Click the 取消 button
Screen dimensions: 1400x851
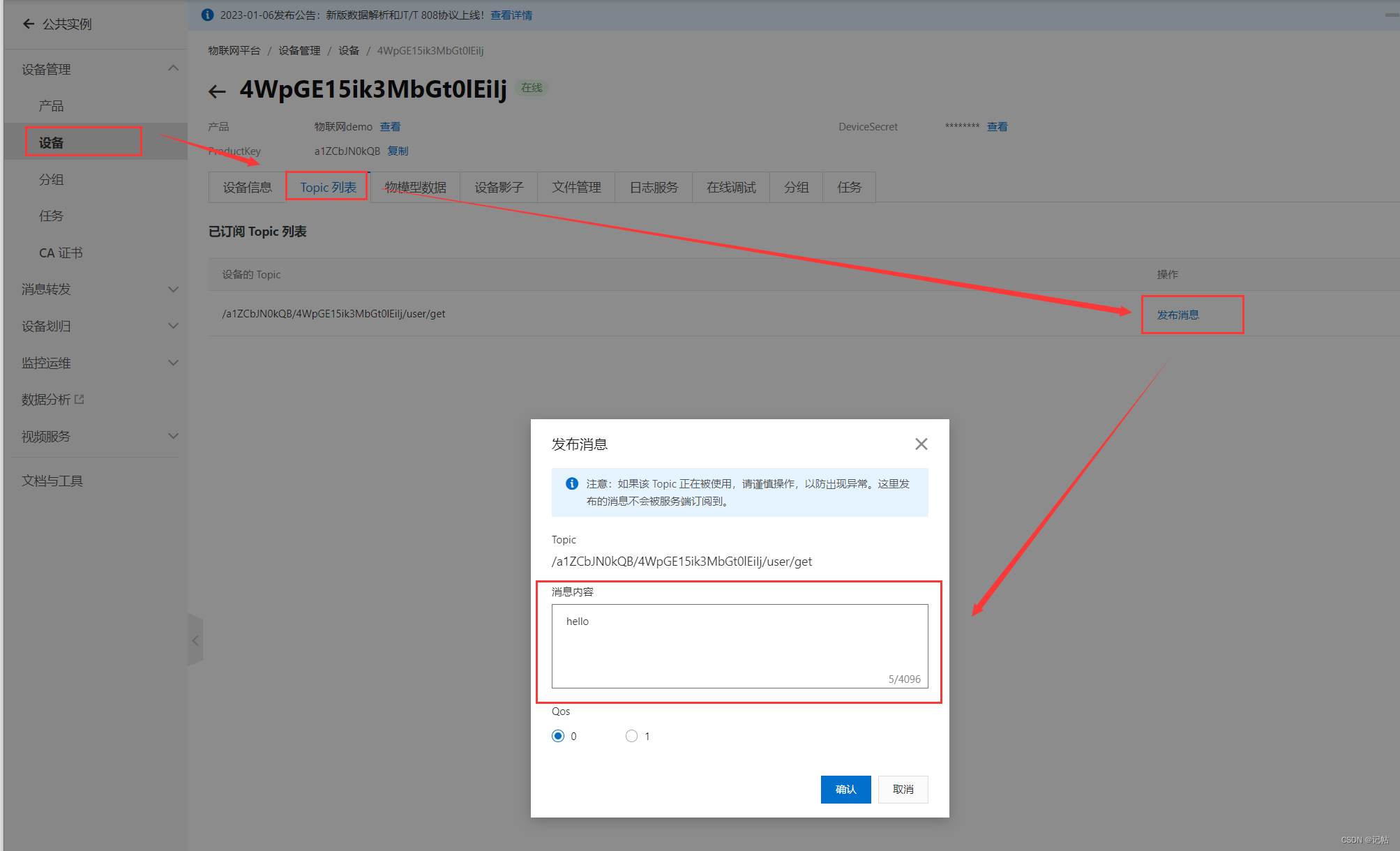click(x=903, y=789)
